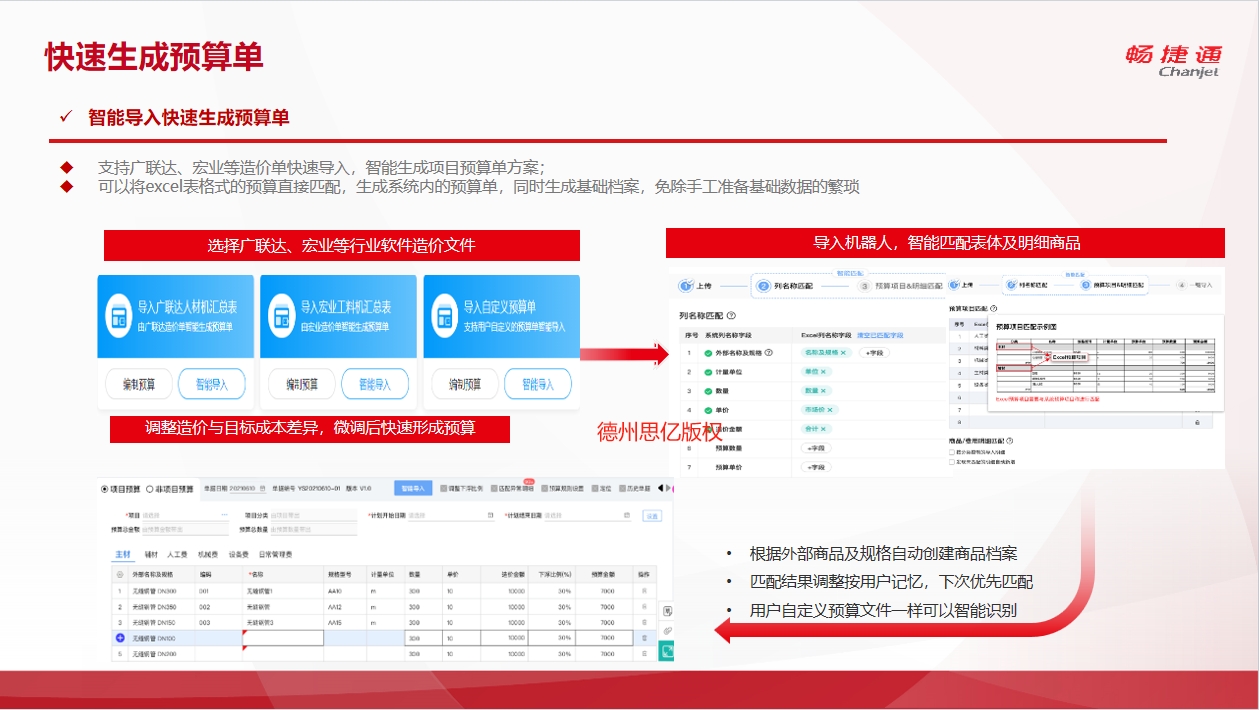Click the blue plus icon on DN100 row

click(121, 637)
